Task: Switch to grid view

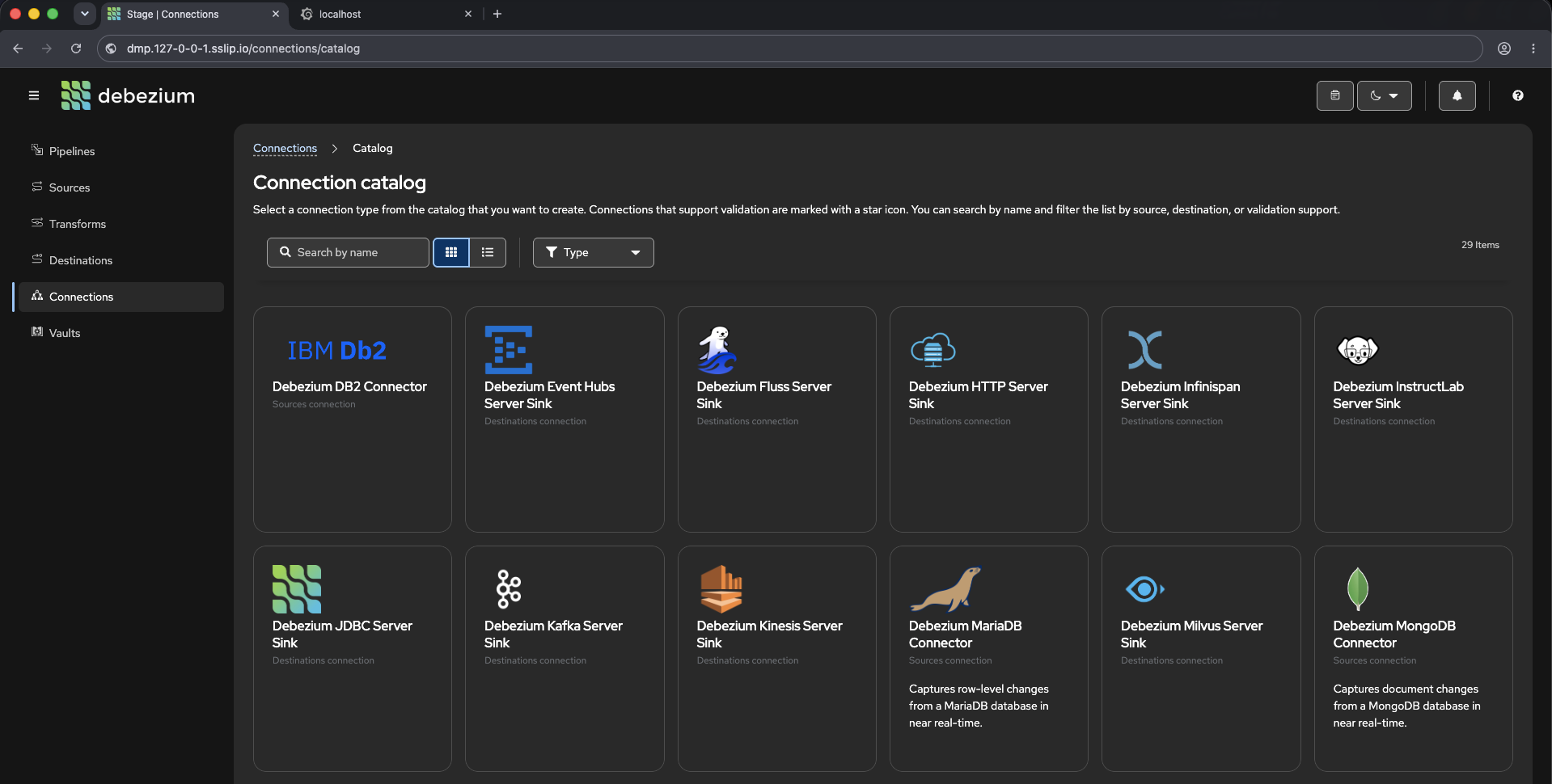Action: pos(451,252)
